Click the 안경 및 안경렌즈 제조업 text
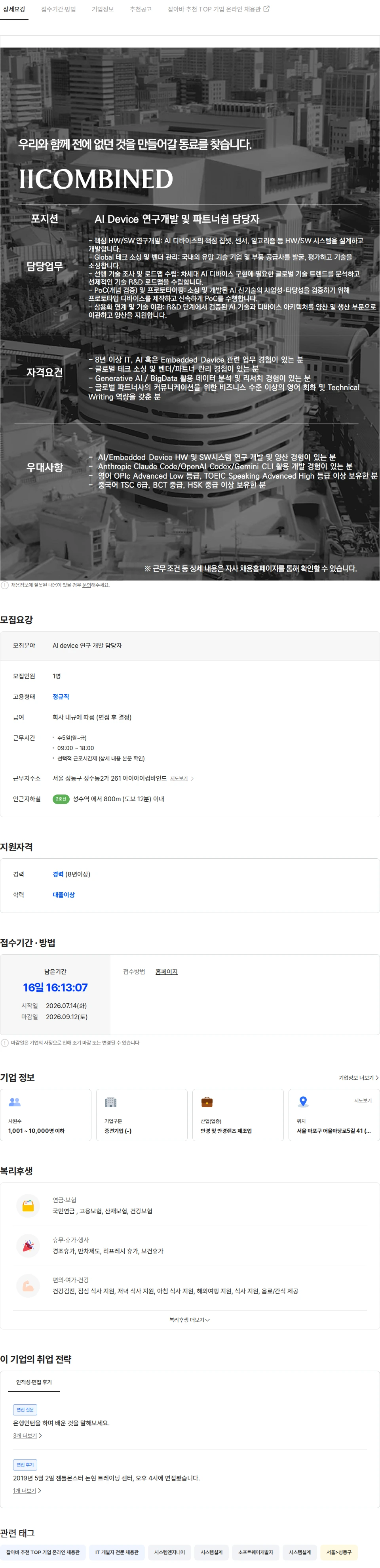 pos(226,1131)
